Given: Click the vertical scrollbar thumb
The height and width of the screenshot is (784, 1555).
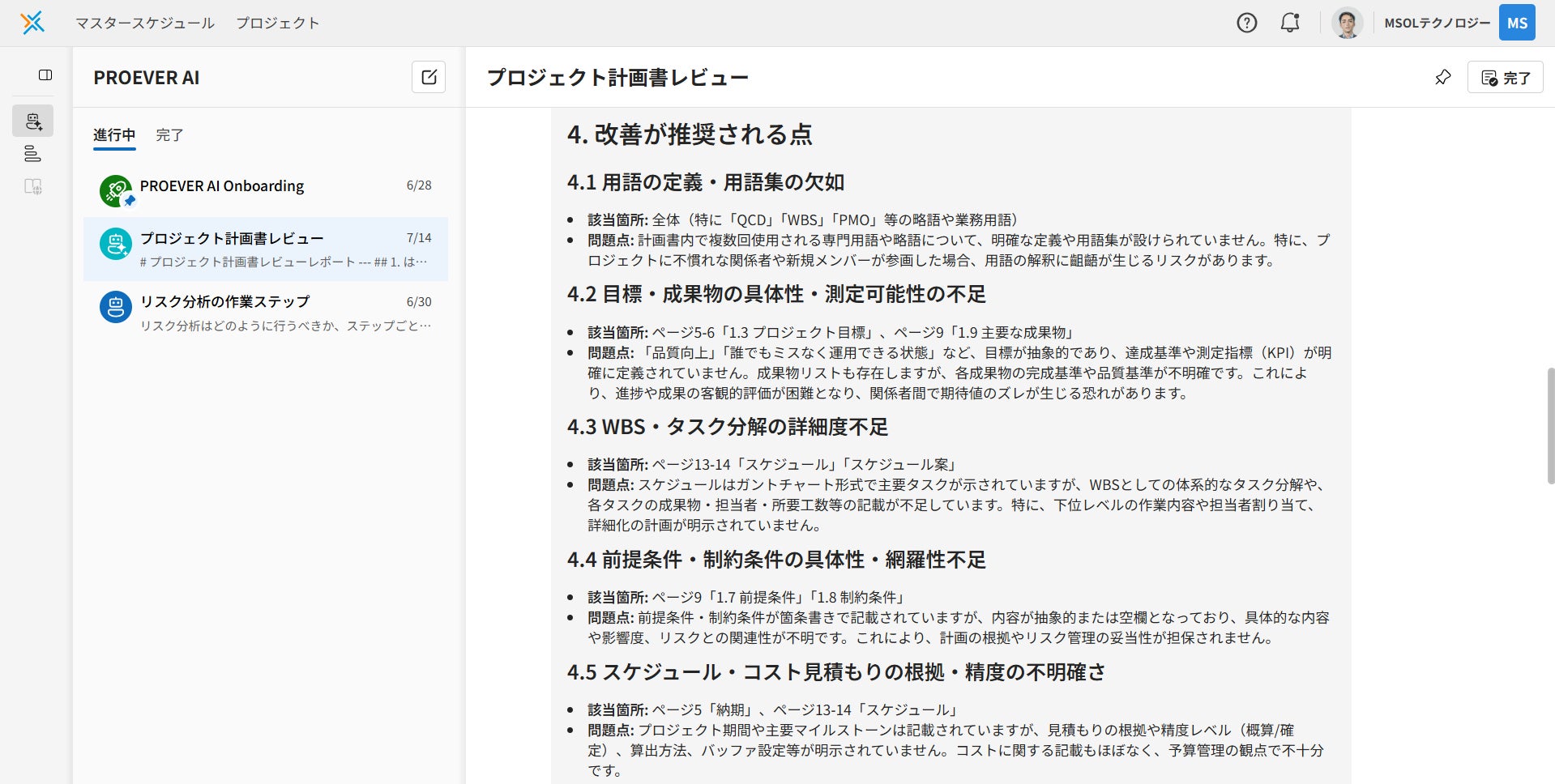Looking at the screenshot, I should pyautogui.click(x=1551, y=426).
